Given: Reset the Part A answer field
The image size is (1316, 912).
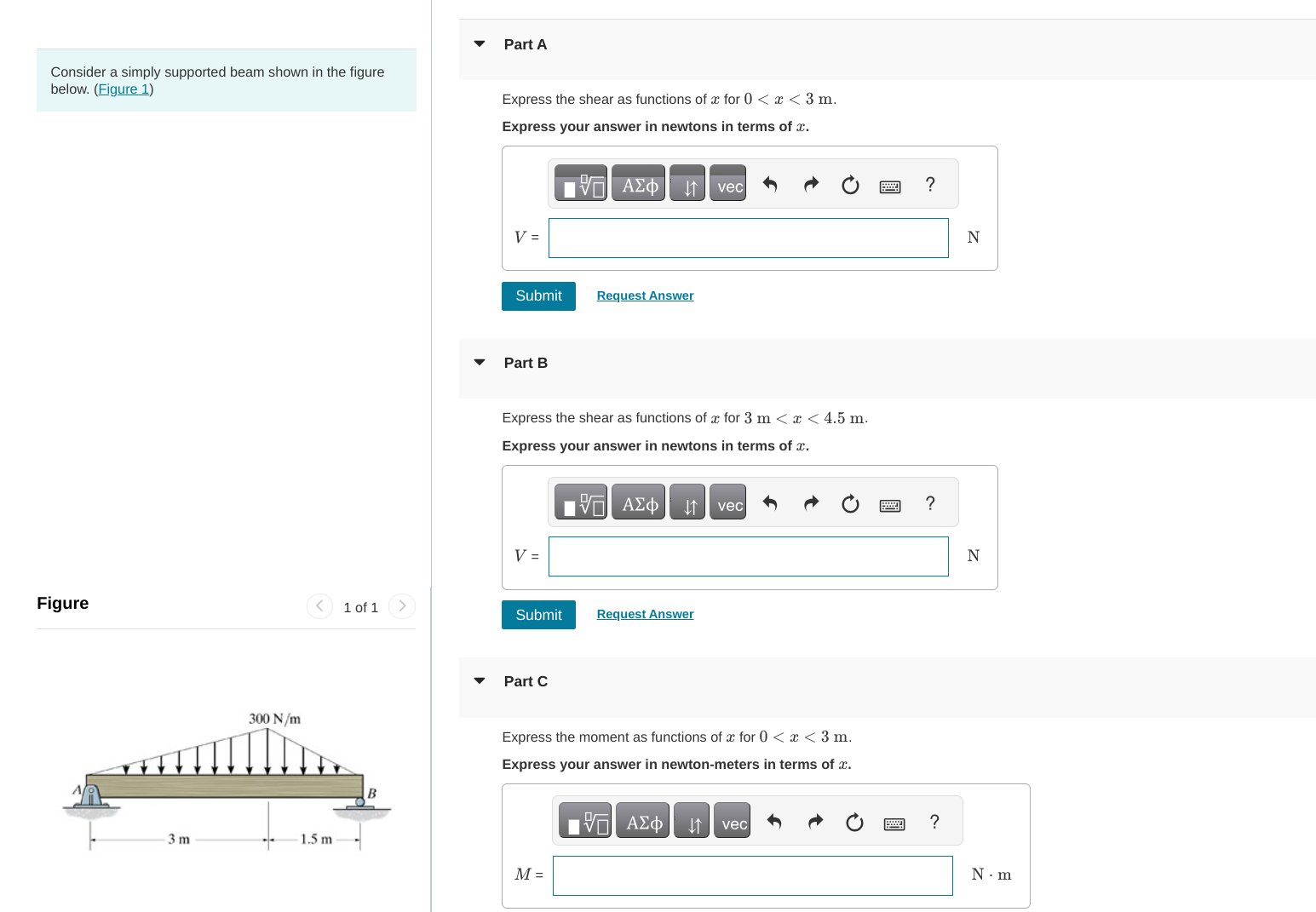Looking at the screenshot, I should click(x=850, y=185).
